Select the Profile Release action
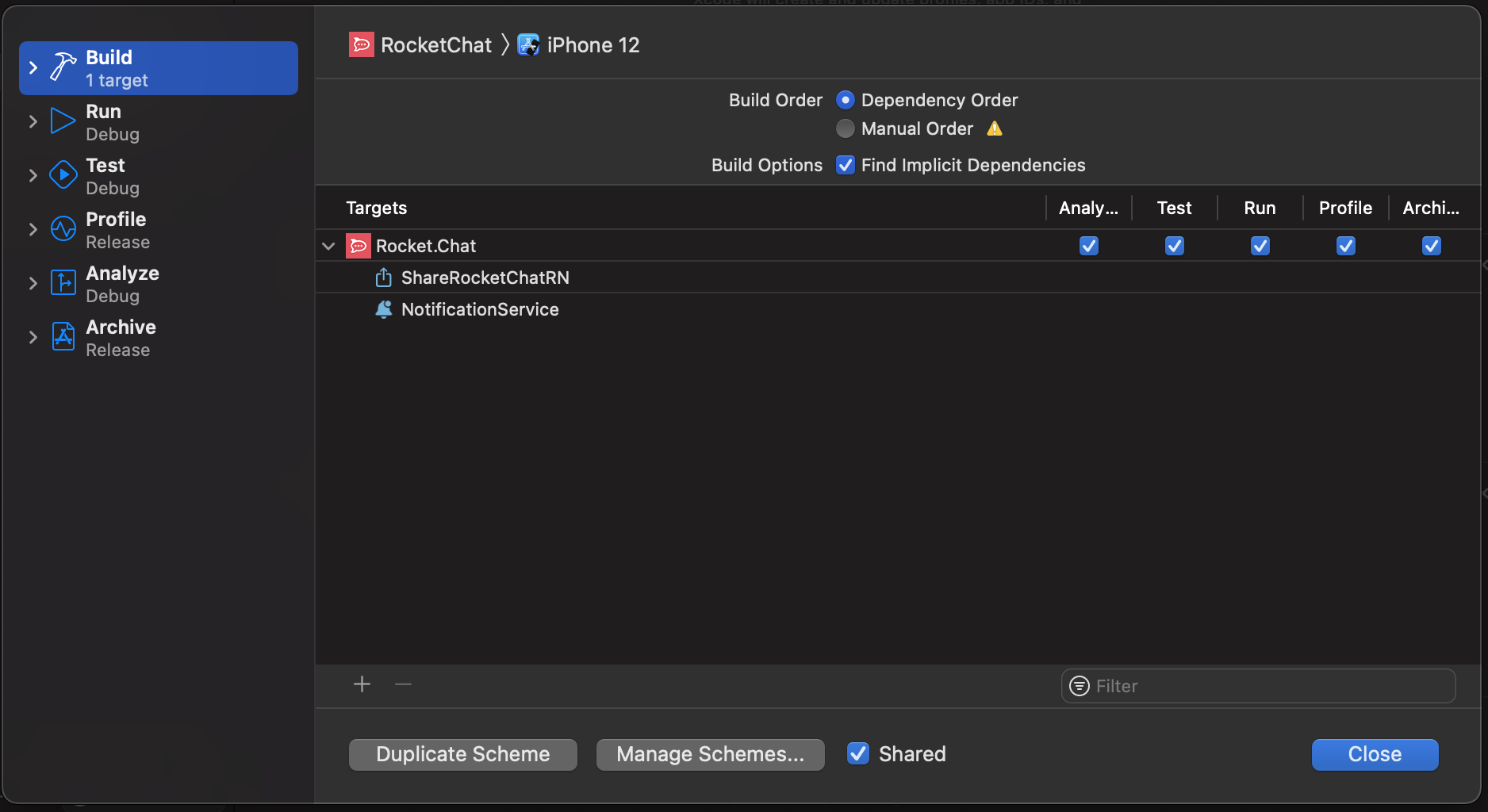The image size is (1488, 812). click(x=159, y=230)
